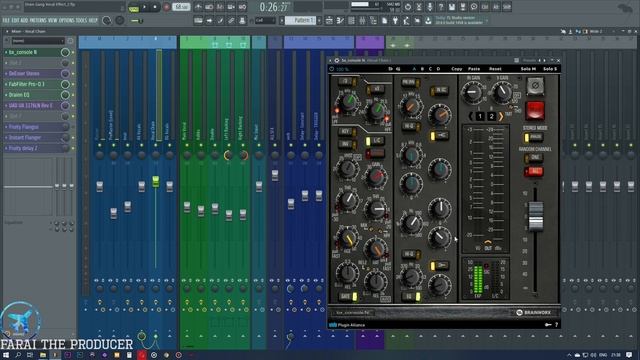Click the bx_console power bypass icon
640x360 pixels.
[332, 69]
